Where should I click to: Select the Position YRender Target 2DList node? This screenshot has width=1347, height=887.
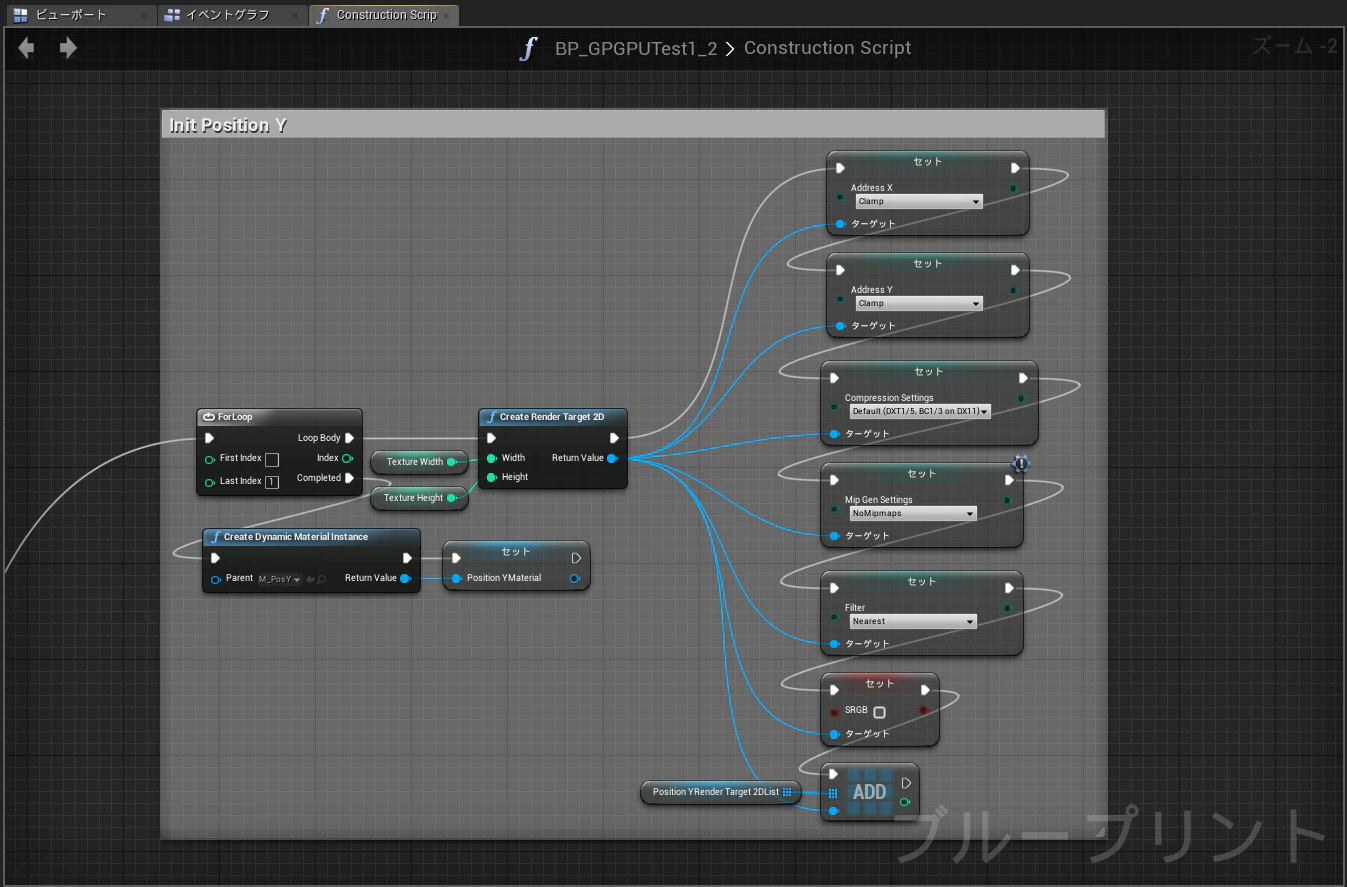[x=721, y=792]
